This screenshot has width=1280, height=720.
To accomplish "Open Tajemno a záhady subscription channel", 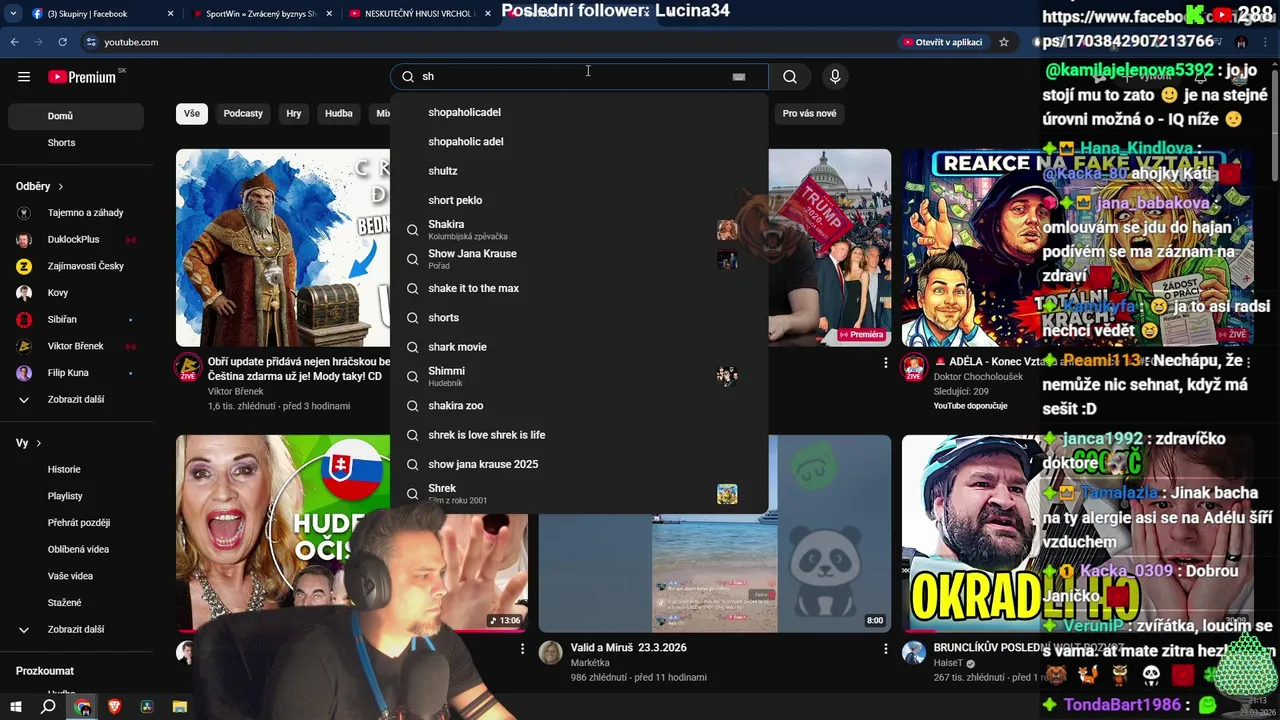I will 76,213.
